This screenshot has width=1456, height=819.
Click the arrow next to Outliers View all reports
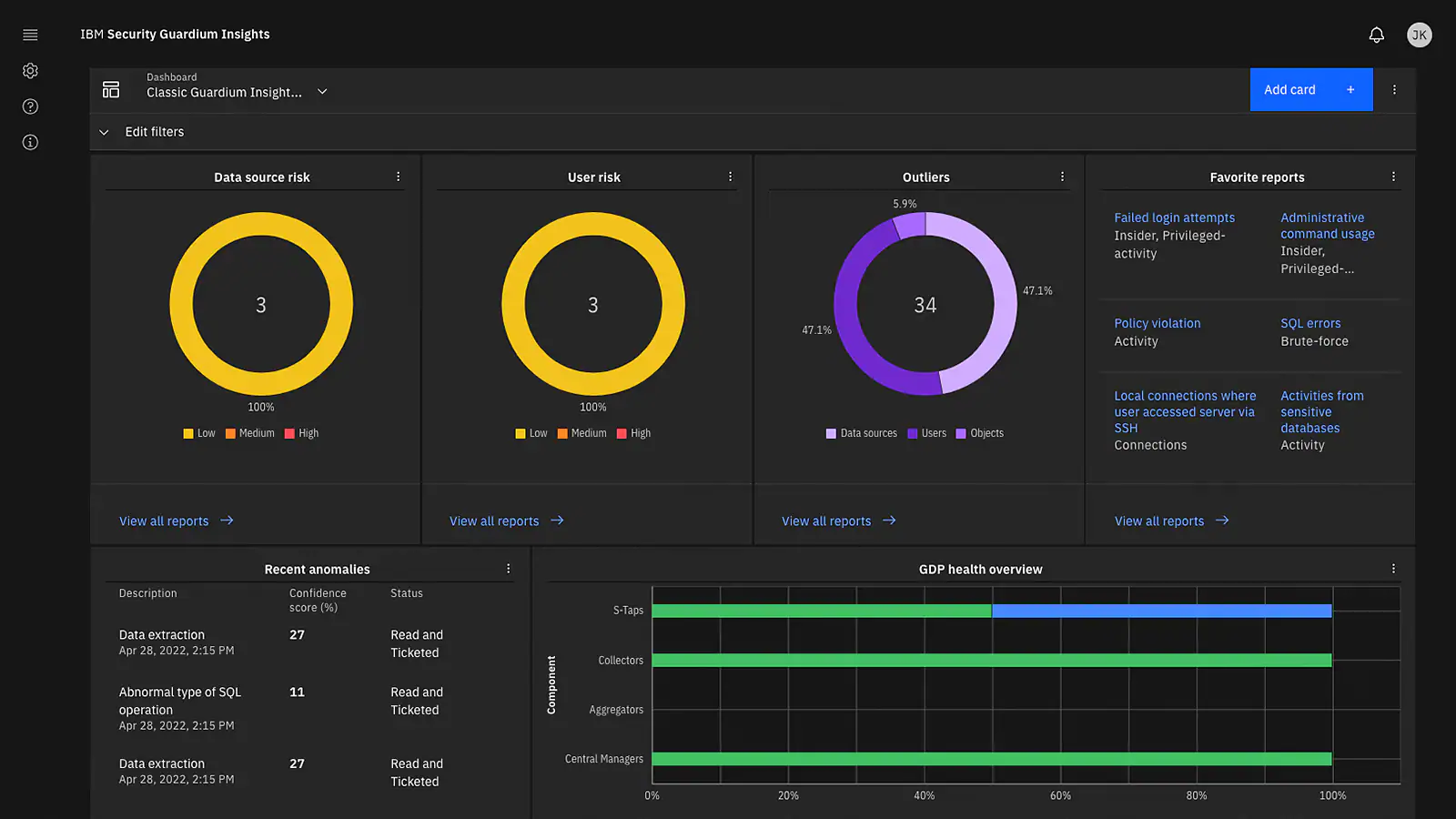coord(890,521)
